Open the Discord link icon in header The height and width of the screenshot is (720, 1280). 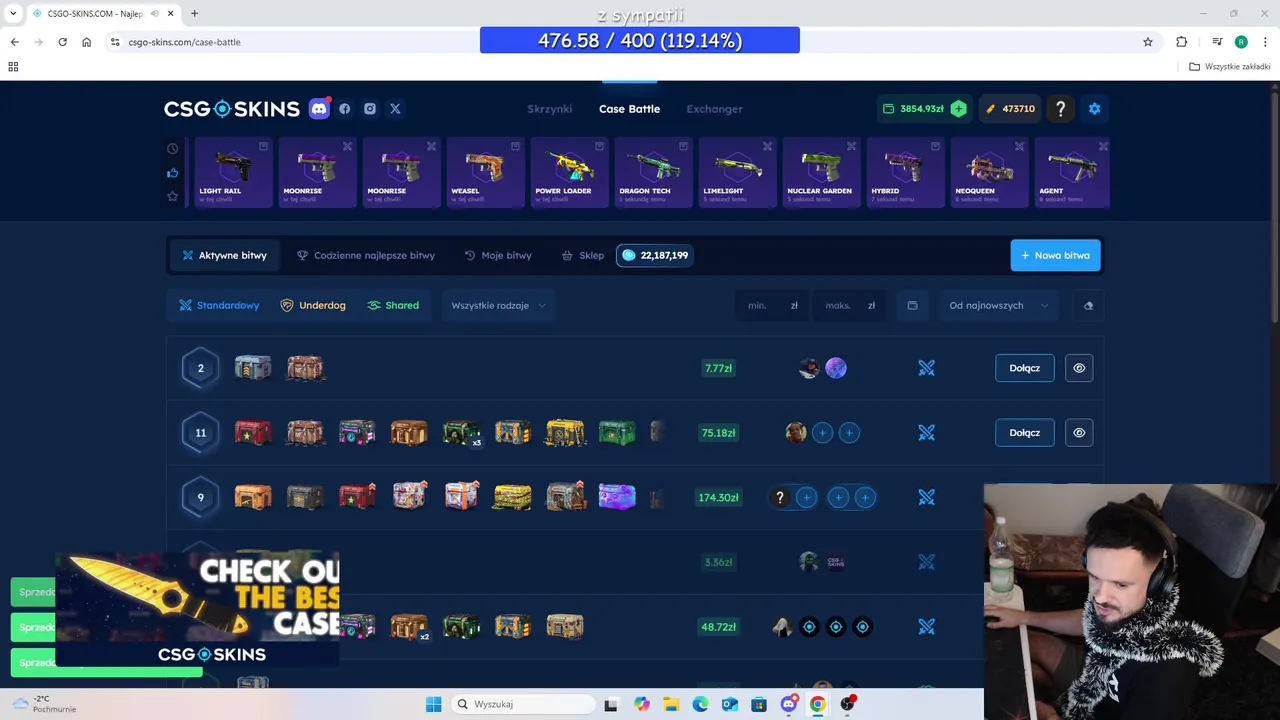pyautogui.click(x=319, y=109)
